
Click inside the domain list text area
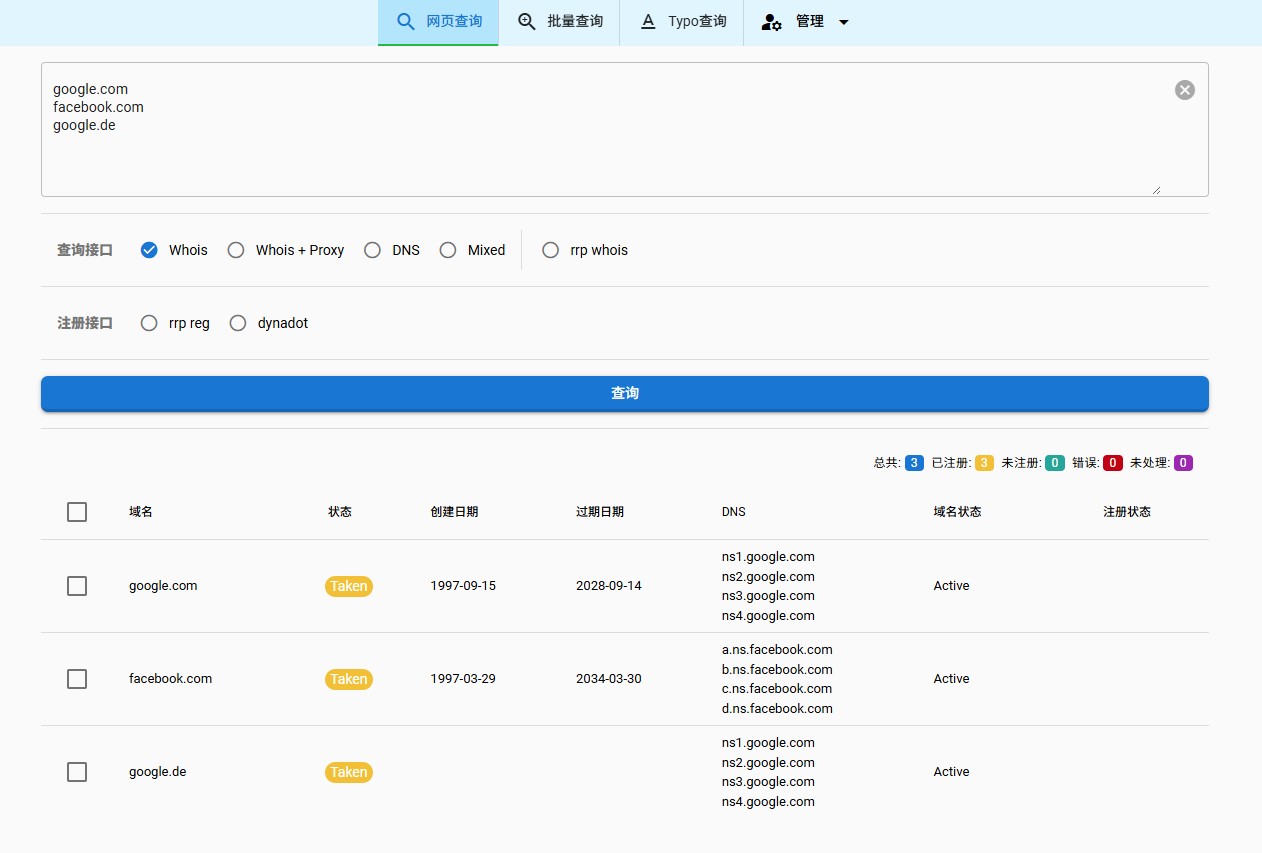(x=625, y=129)
